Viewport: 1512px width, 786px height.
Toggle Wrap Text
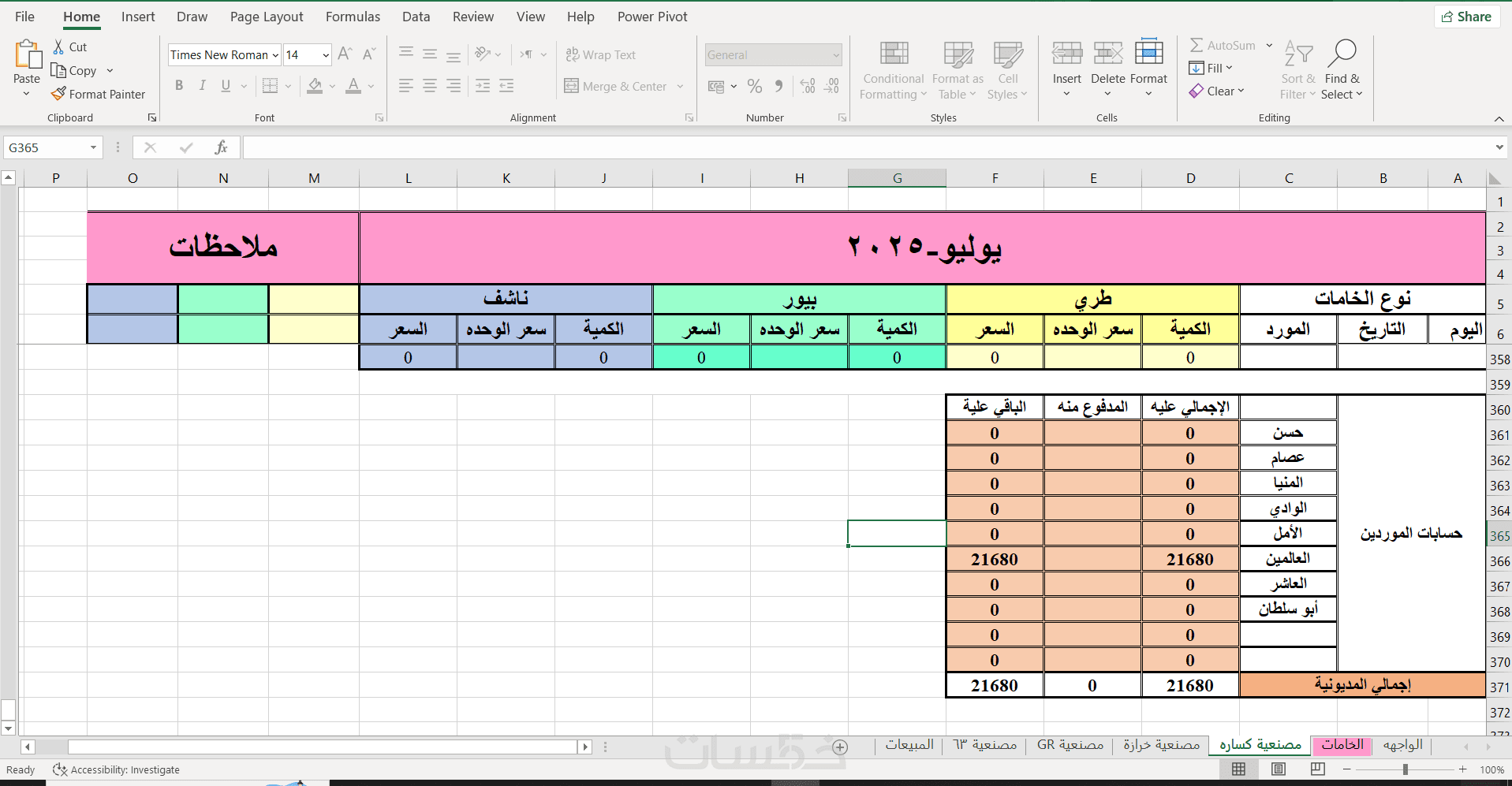pos(600,54)
